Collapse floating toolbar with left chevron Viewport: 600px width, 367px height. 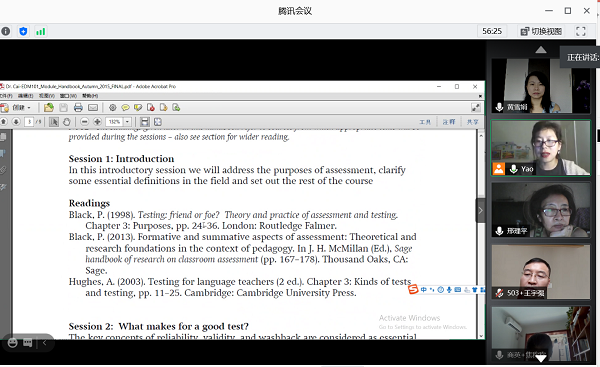(x=44, y=343)
